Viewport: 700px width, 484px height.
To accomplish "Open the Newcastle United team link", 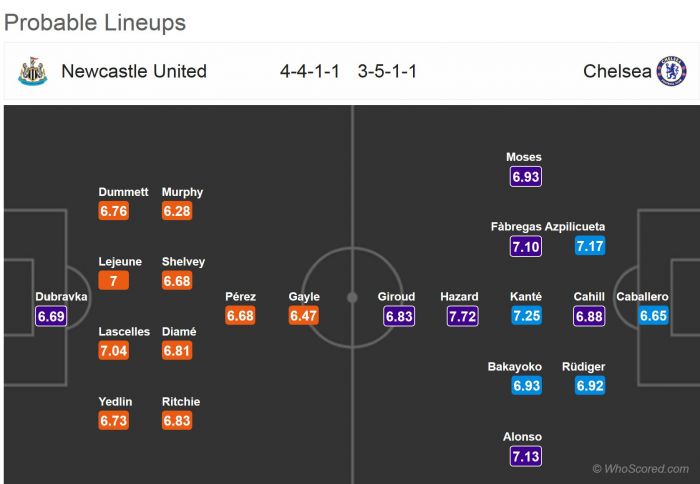I will 134,71.
